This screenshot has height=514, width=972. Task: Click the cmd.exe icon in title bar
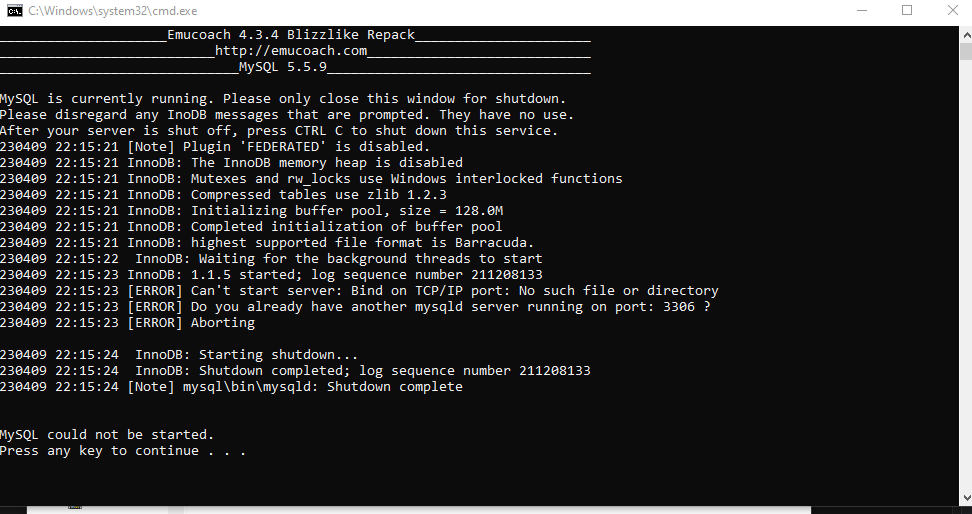tap(15, 11)
